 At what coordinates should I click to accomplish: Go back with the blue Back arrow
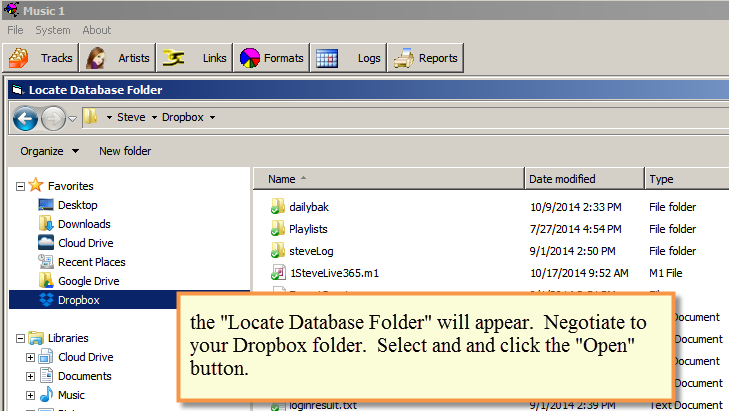(25, 118)
